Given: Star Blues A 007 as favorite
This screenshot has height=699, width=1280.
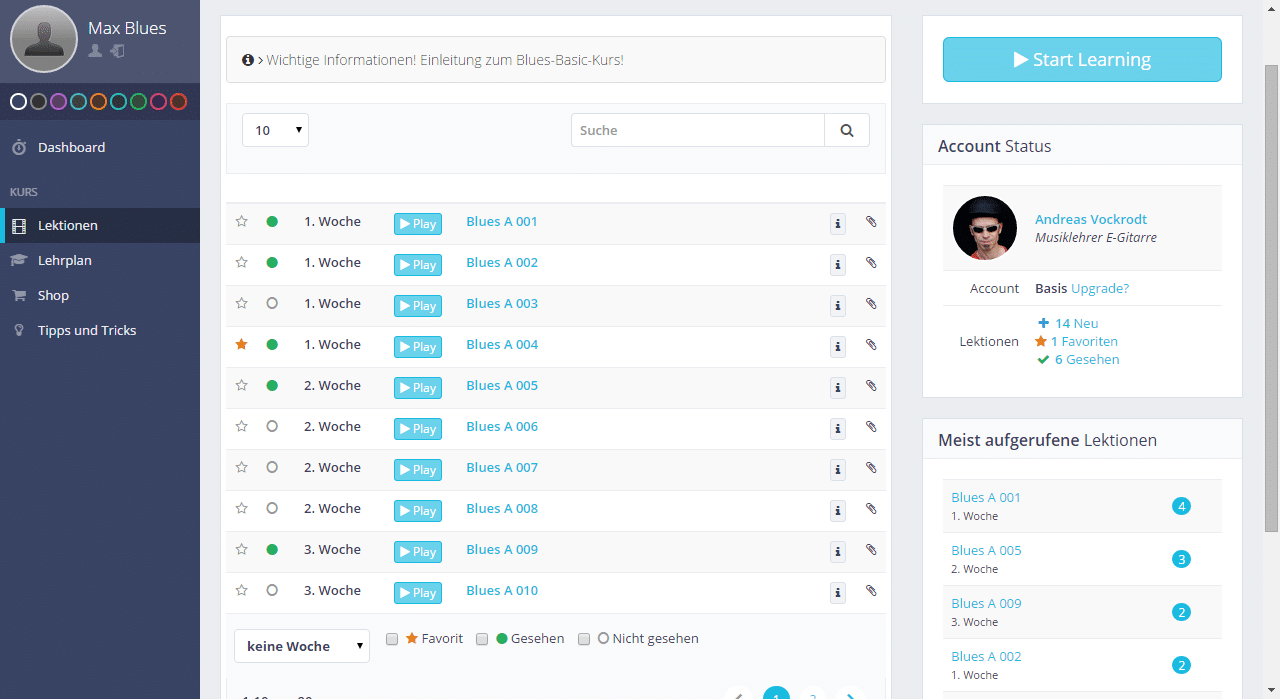Looking at the screenshot, I should click(241, 467).
